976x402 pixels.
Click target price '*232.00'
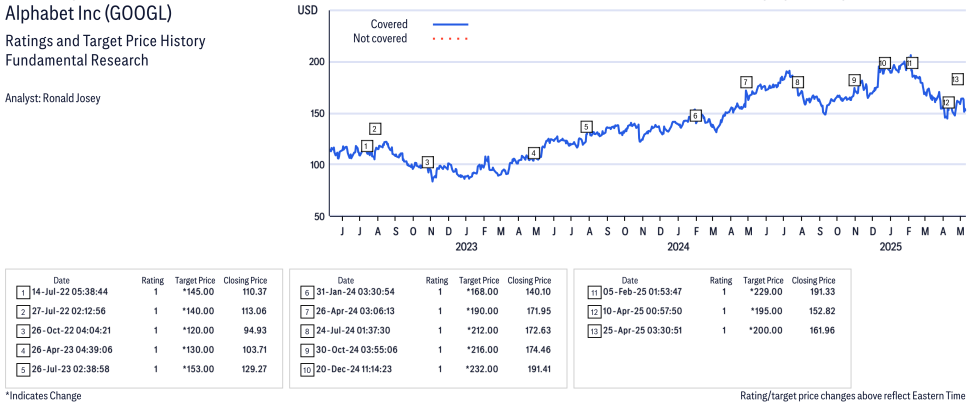(x=482, y=369)
